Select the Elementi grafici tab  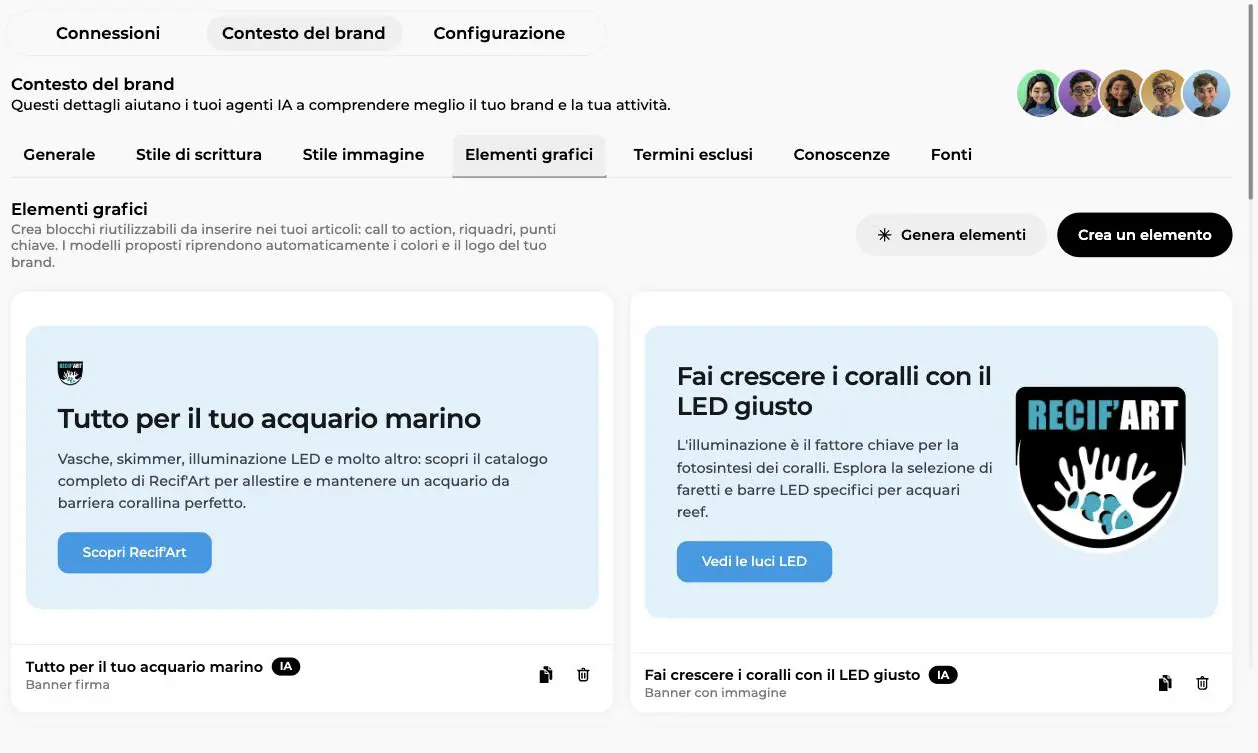click(x=529, y=155)
